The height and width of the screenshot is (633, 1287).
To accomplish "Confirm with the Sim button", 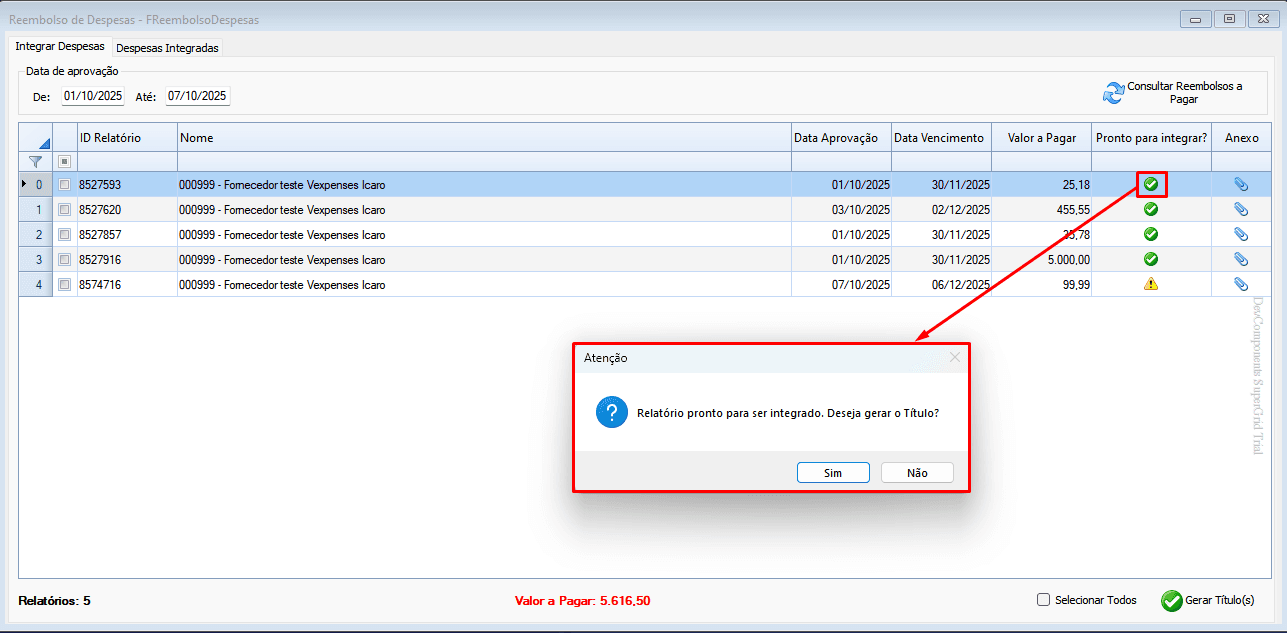I will pos(833,473).
